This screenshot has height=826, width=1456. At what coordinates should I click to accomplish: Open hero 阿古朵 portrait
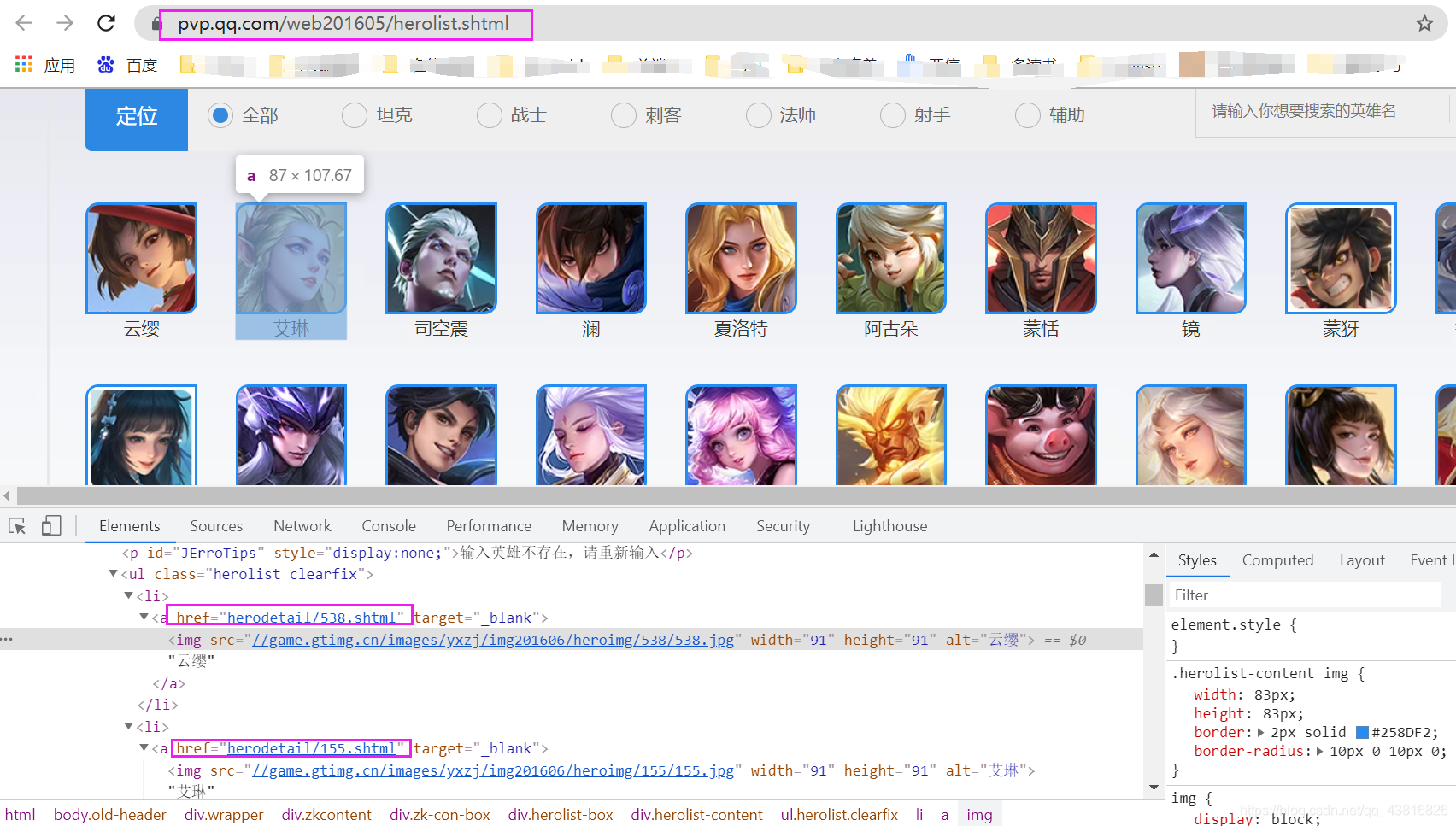[891, 258]
